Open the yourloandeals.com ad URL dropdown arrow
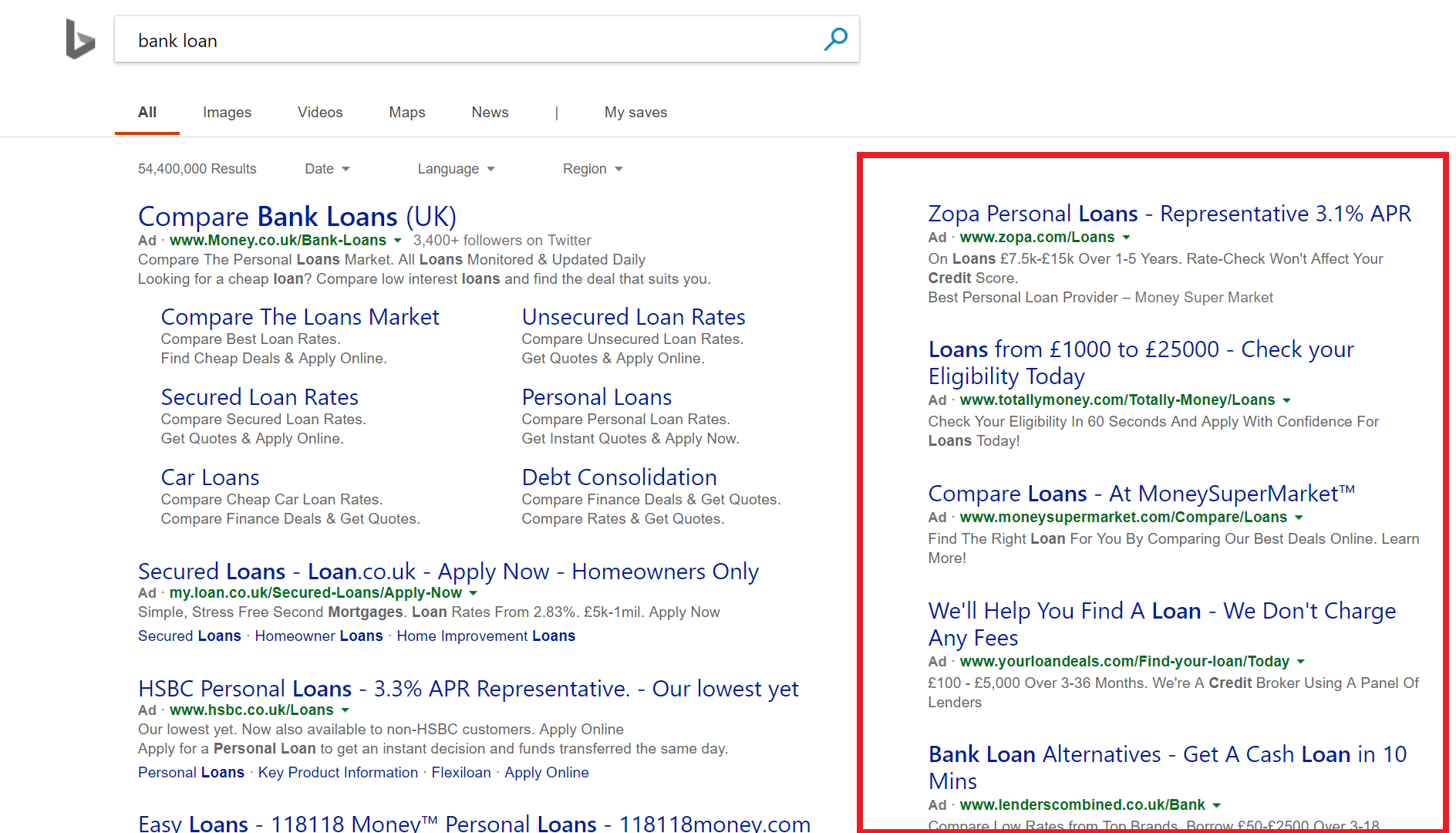Screen dimensions: 1456x833 pyautogui.click(x=1301, y=662)
